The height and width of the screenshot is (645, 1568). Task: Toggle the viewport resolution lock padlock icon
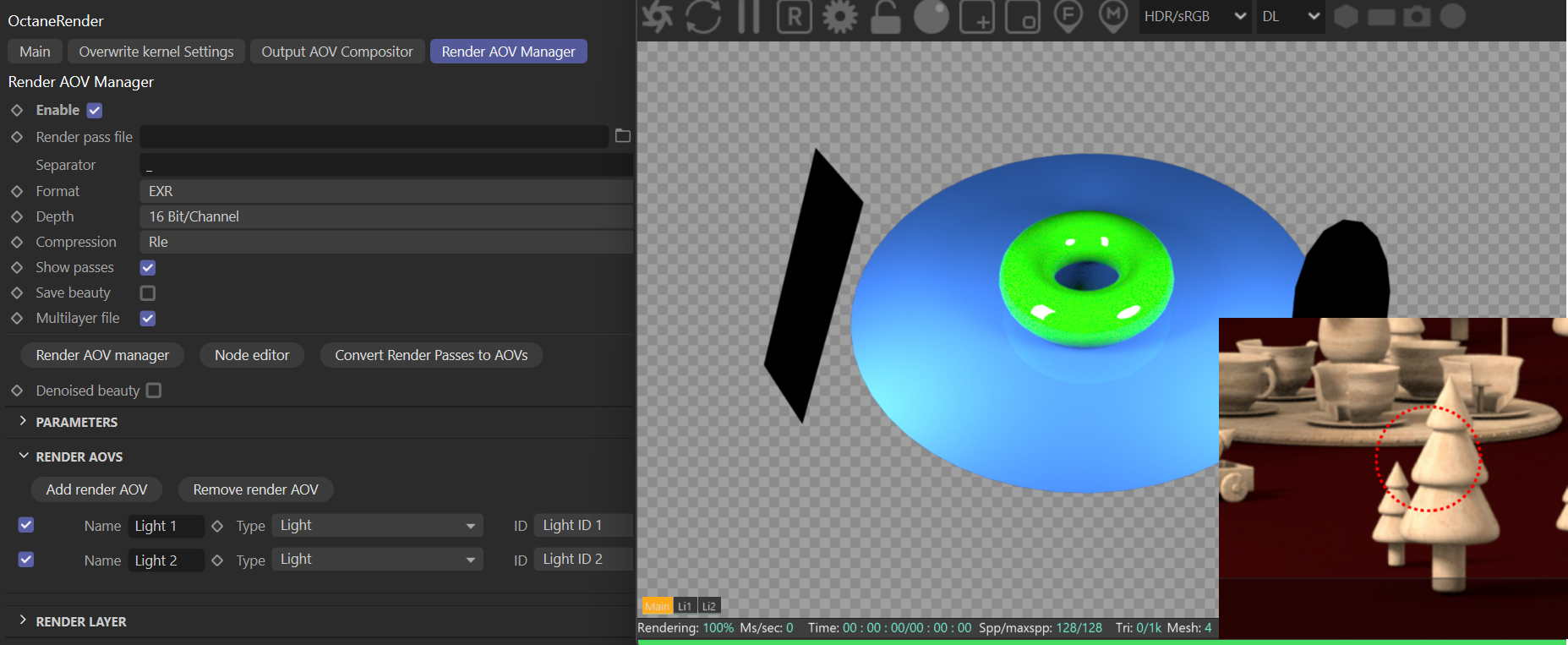coord(885,17)
